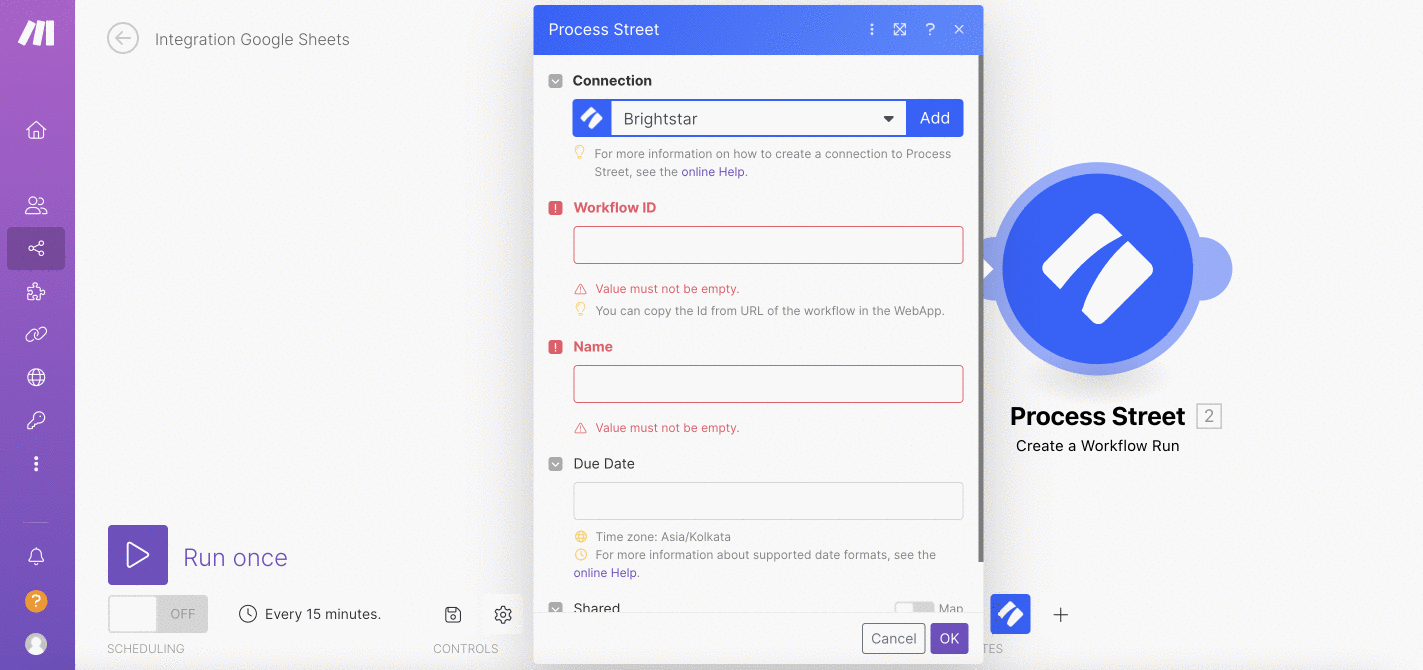This screenshot has width=1423, height=670.
Task: Open orange help question mark icon
Action: (x=36, y=601)
